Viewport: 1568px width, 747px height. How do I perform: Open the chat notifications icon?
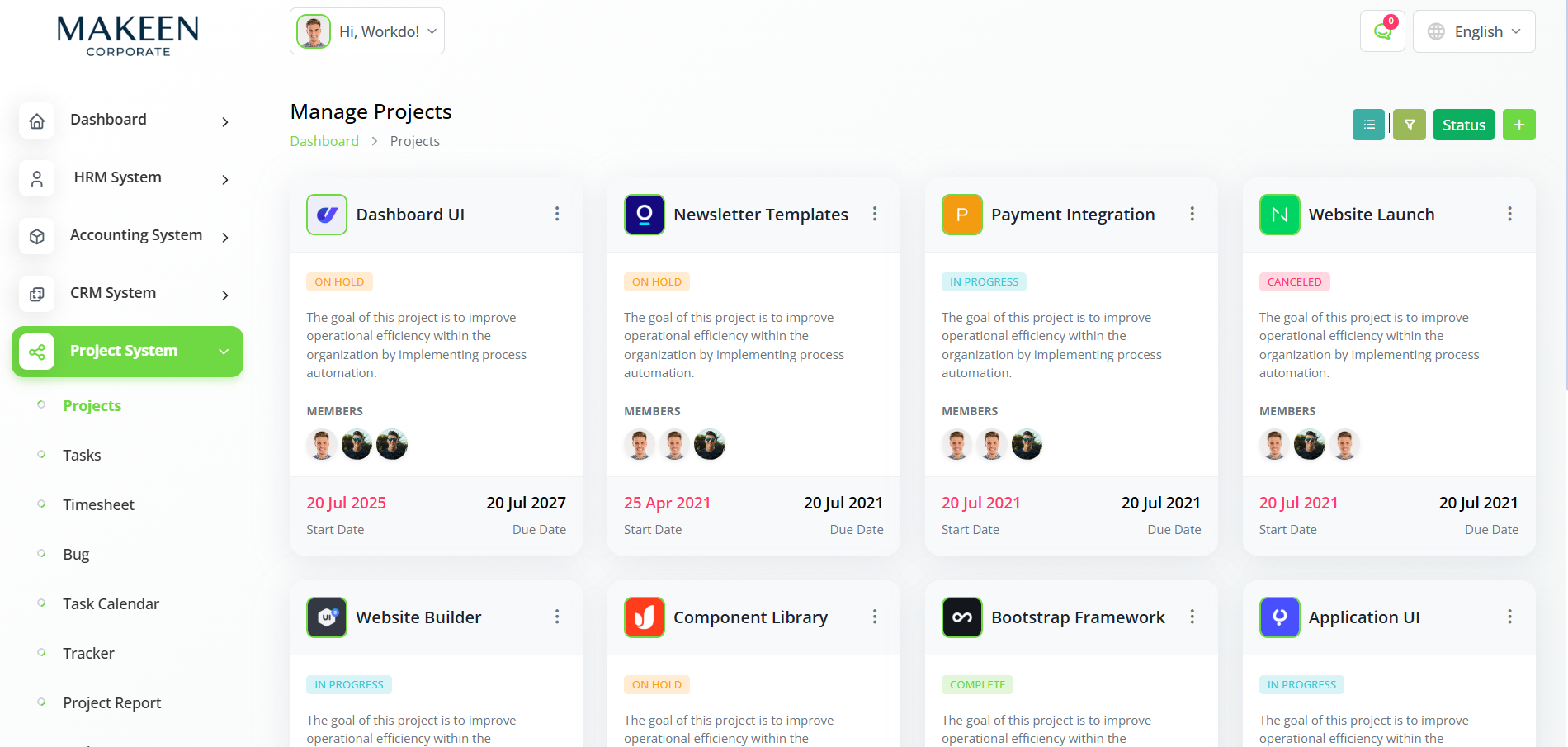tap(1382, 31)
